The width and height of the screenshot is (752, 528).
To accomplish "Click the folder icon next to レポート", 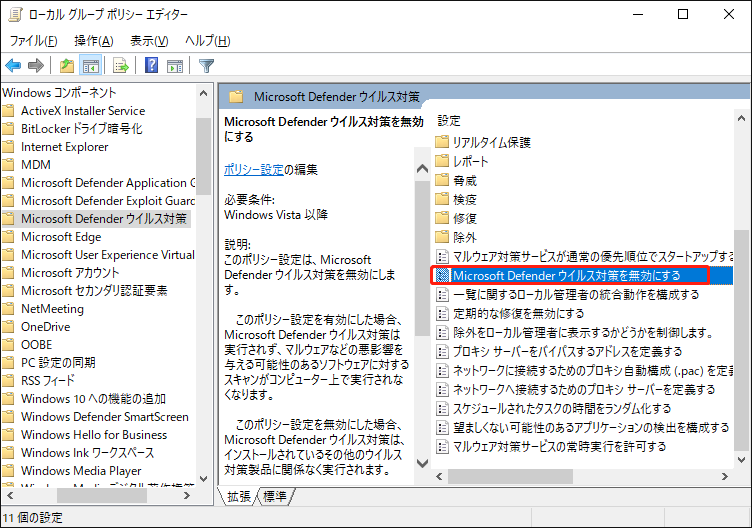I will tap(442, 161).
